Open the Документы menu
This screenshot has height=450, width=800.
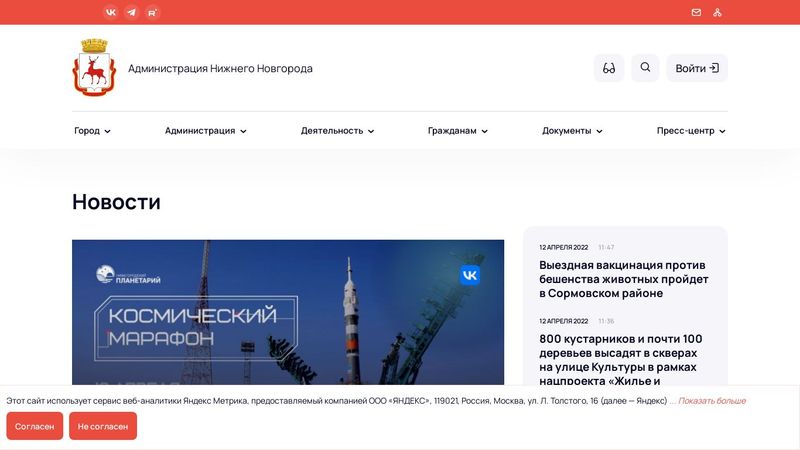572,131
